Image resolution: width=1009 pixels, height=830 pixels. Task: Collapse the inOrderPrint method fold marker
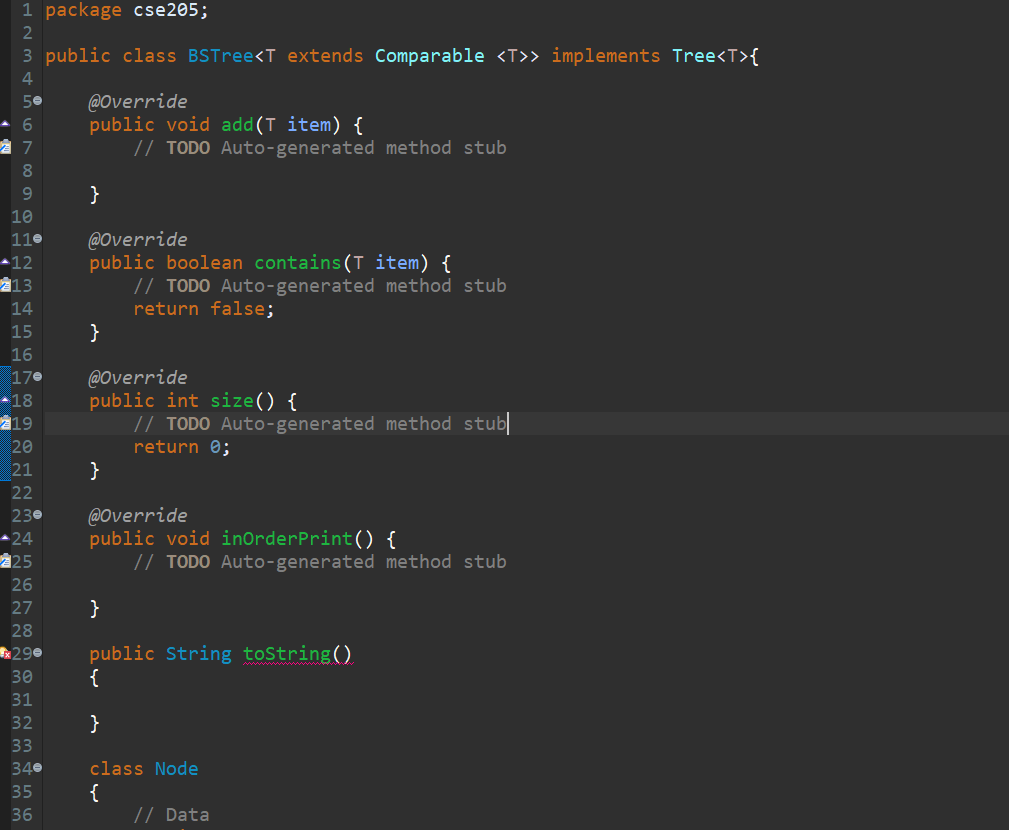pyautogui.click(x=36, y=515)
